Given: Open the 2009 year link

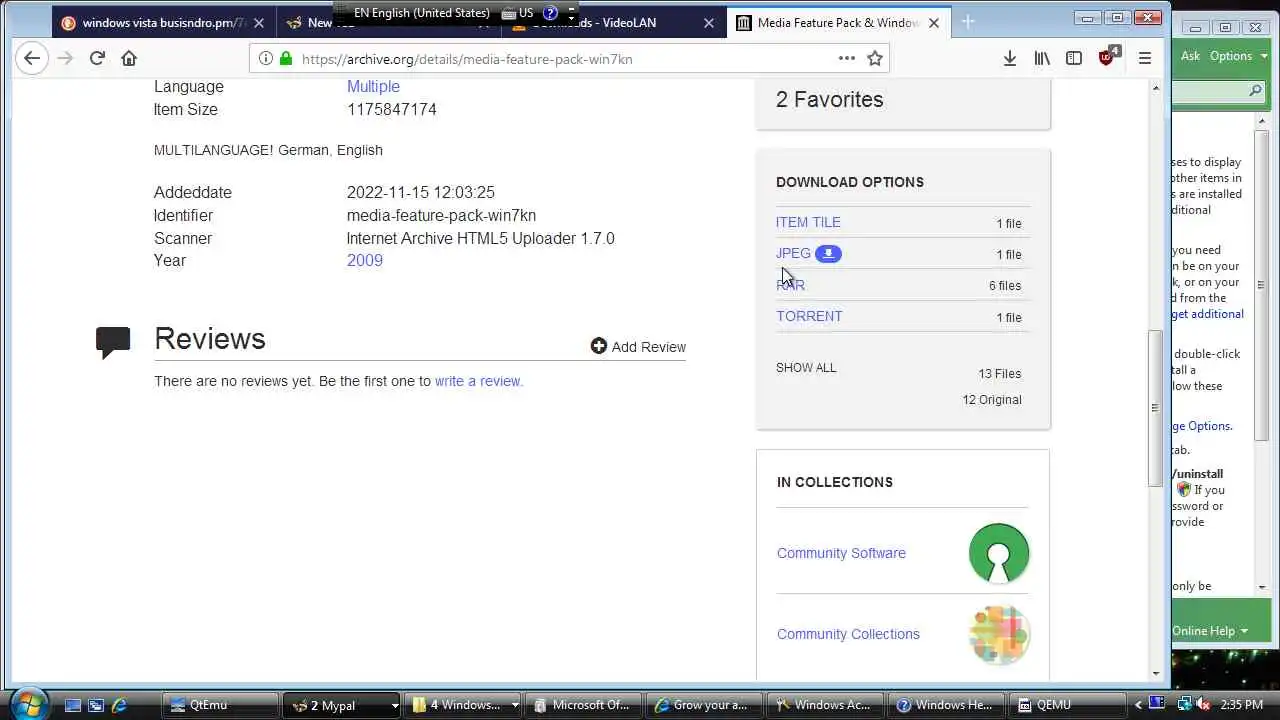Looking at the screenshot, I should click(365, 260).
